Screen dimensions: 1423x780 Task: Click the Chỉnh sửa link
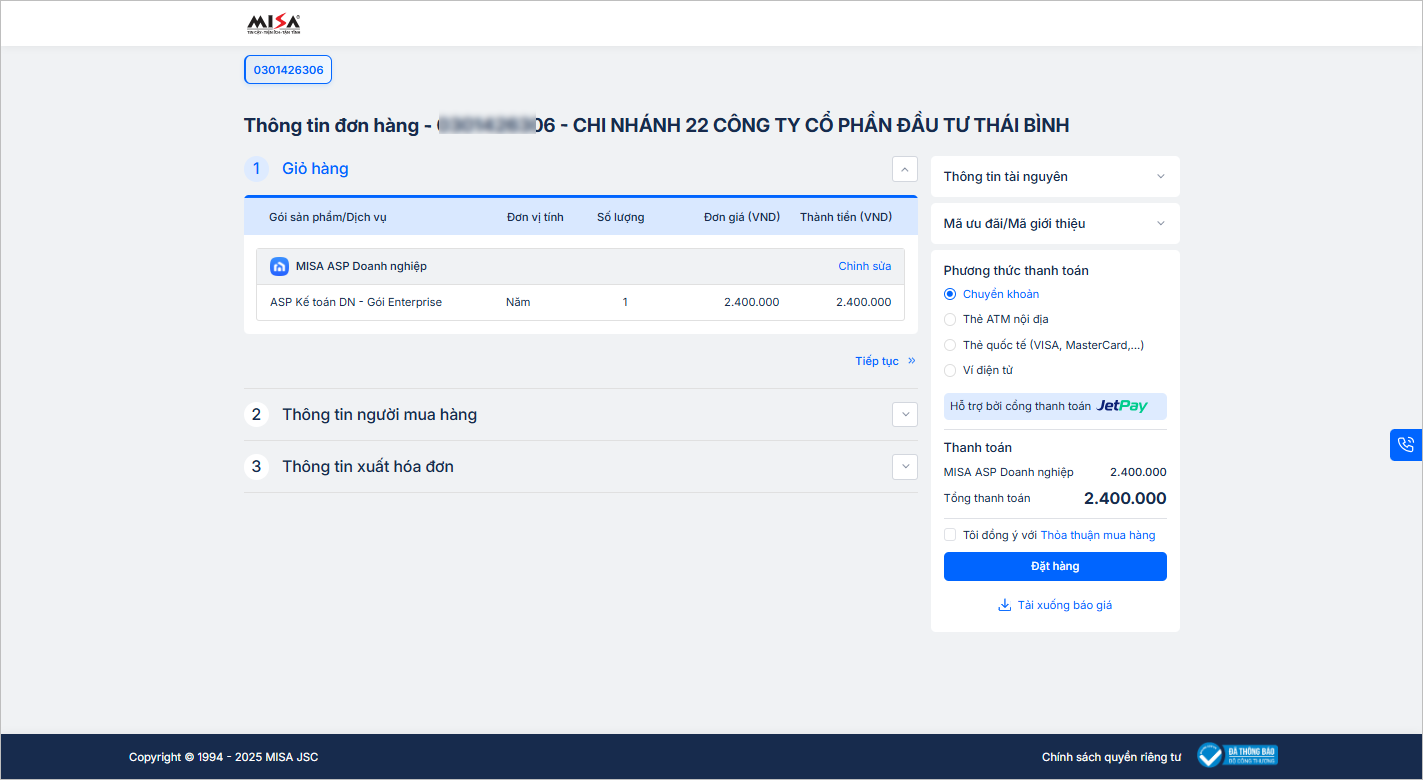tap(864, 266)
